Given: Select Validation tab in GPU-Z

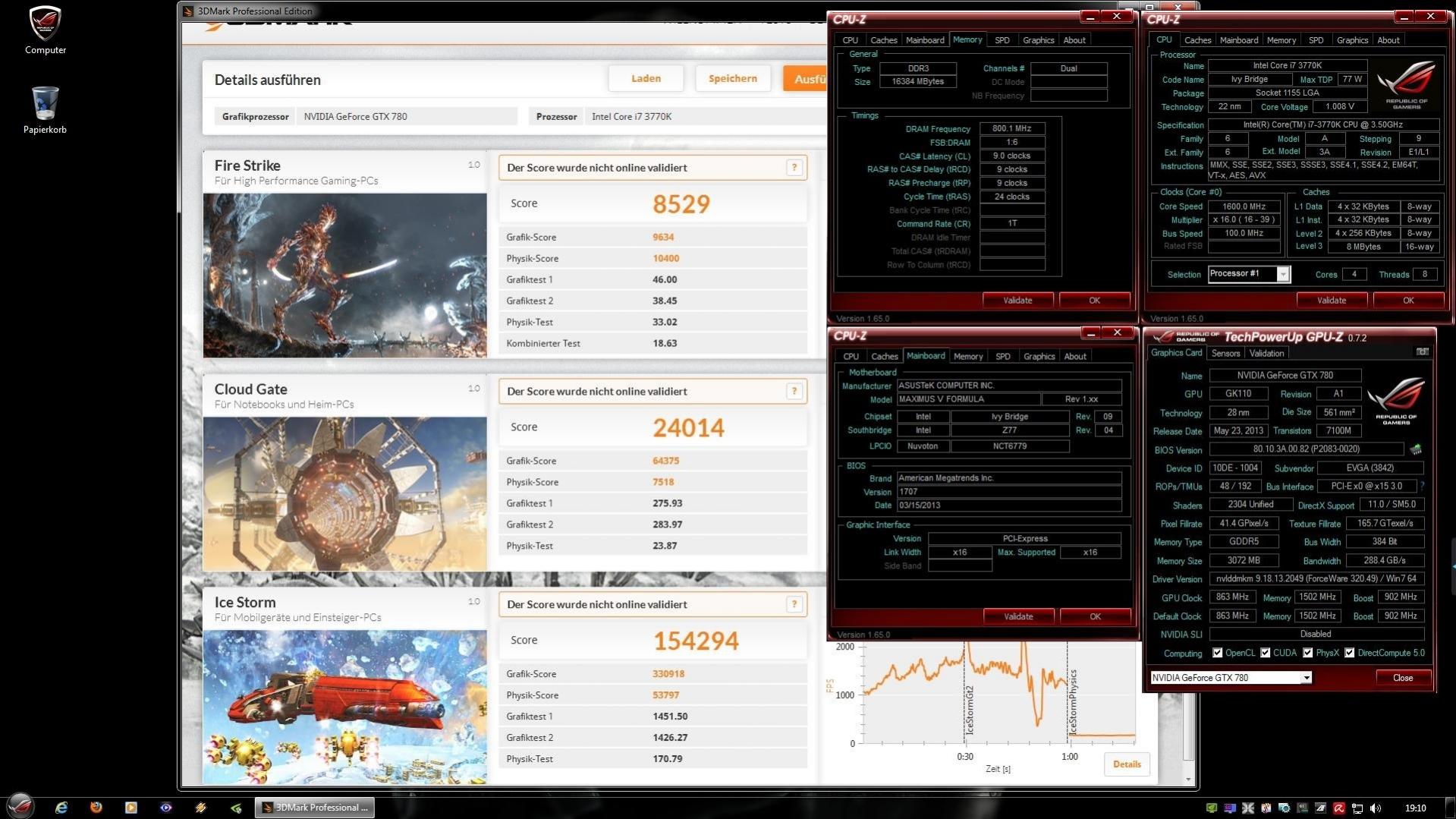Looking at the screenshot, I should (1266, 353).
